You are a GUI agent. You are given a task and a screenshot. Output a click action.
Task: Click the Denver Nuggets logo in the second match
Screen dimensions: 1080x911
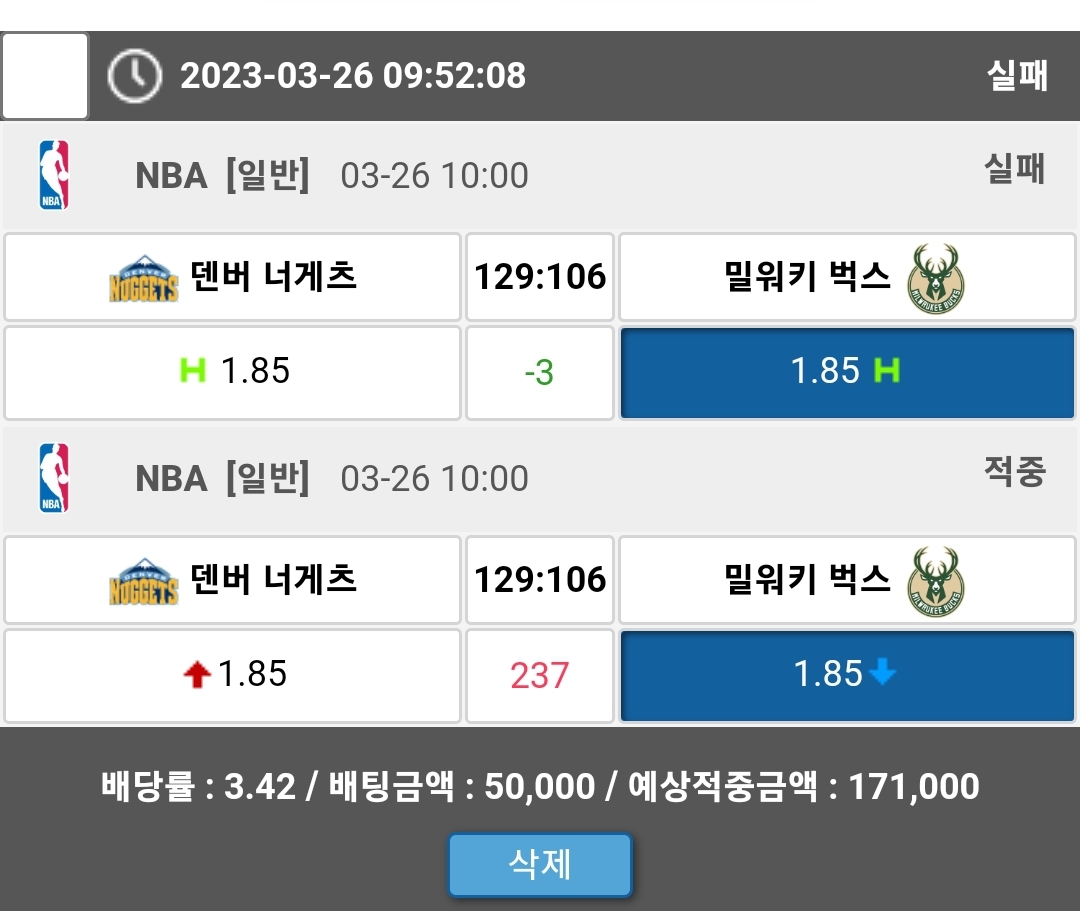(143, 581)
